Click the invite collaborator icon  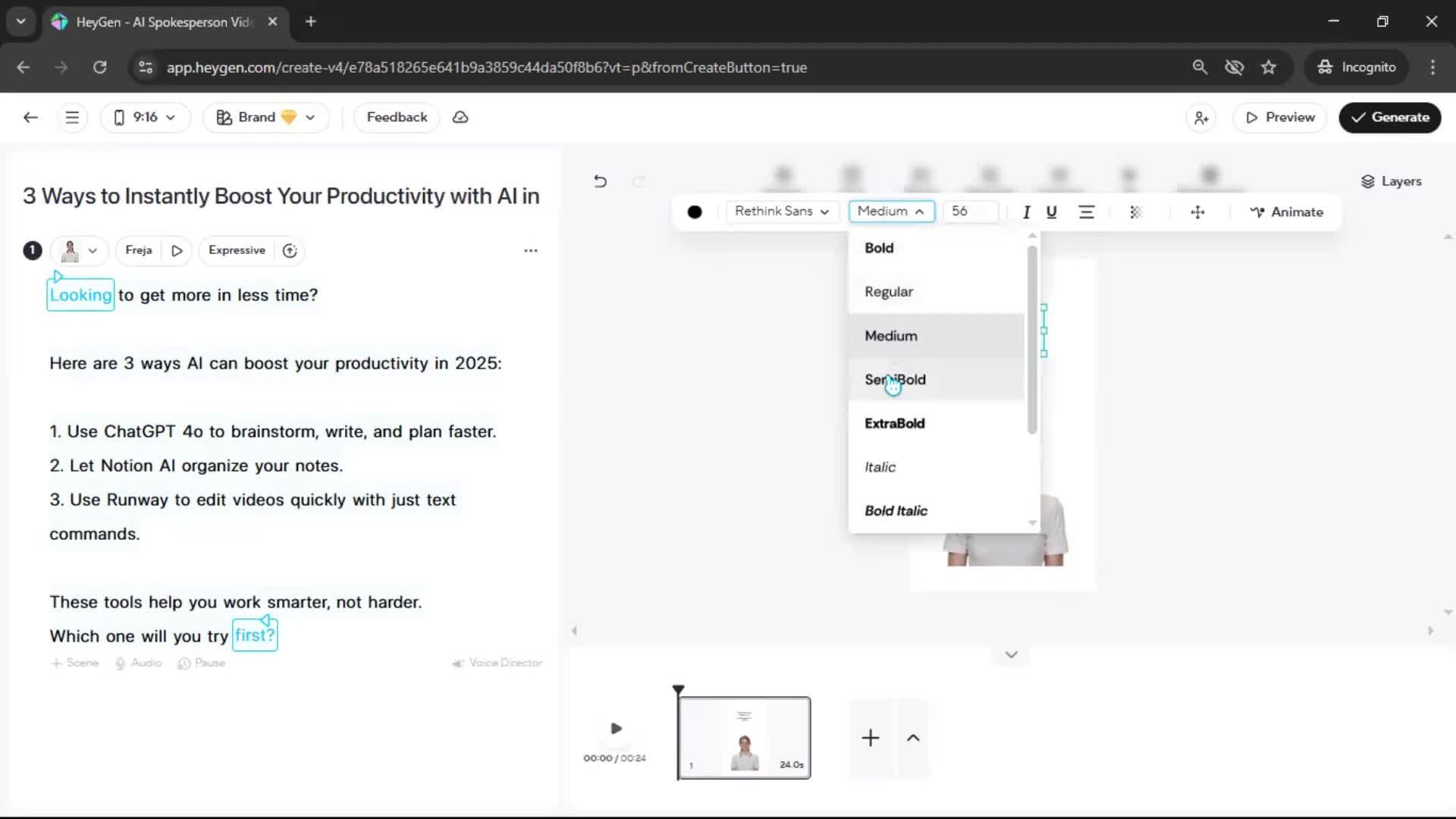[x=1201, y=118]
